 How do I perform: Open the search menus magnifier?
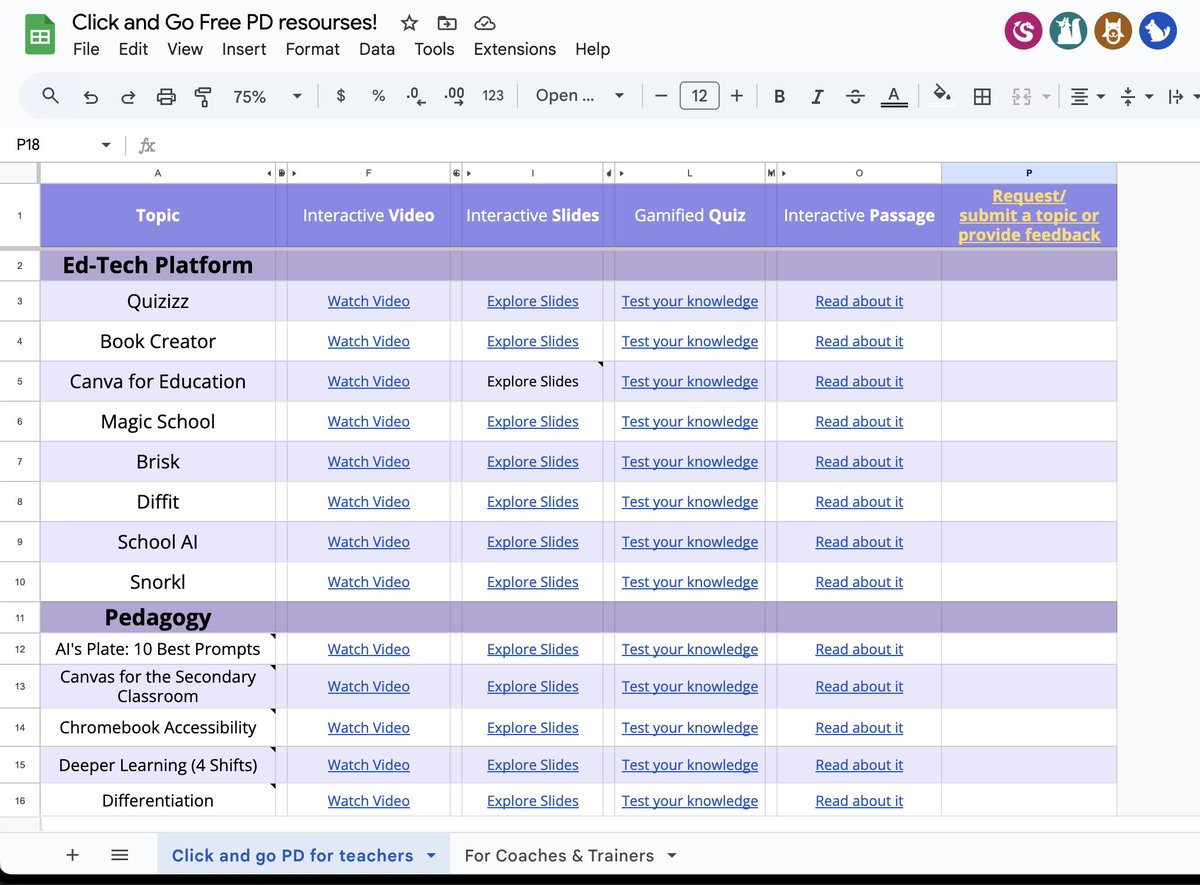coord(51,96)
